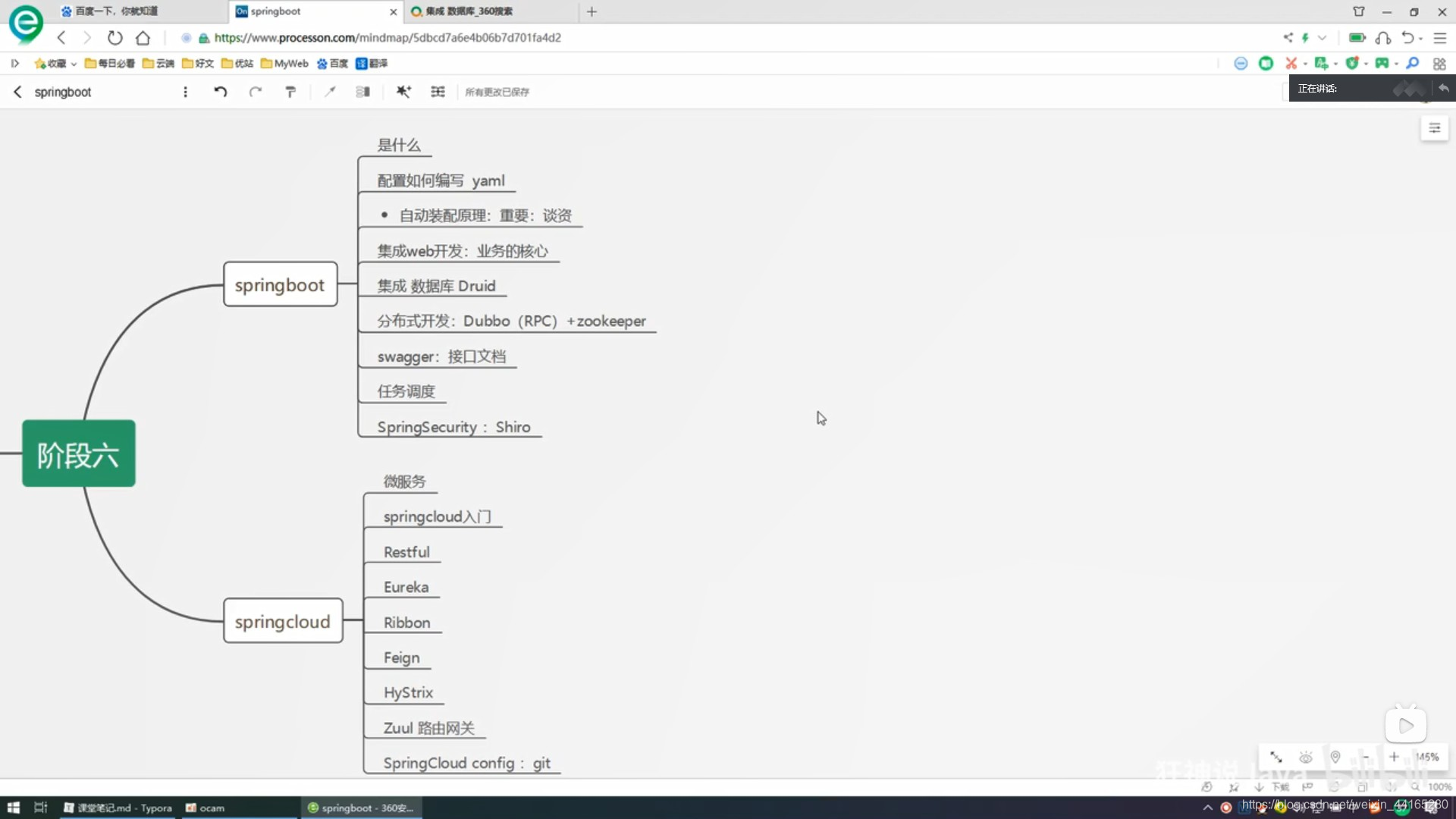Viewport: 1456px width, 819px height.
Task: Toggle the right-side settings panel button
Action: (1434, 128)
